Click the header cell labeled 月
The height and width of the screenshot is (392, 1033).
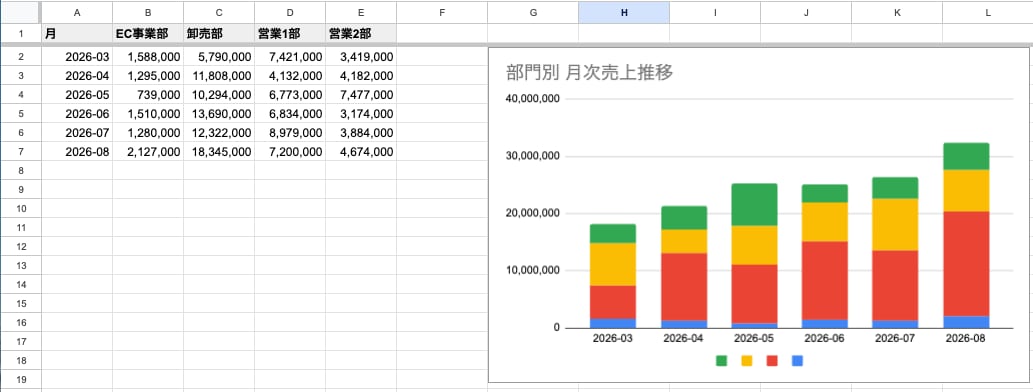pyautogui.click(x=77, y=34)
